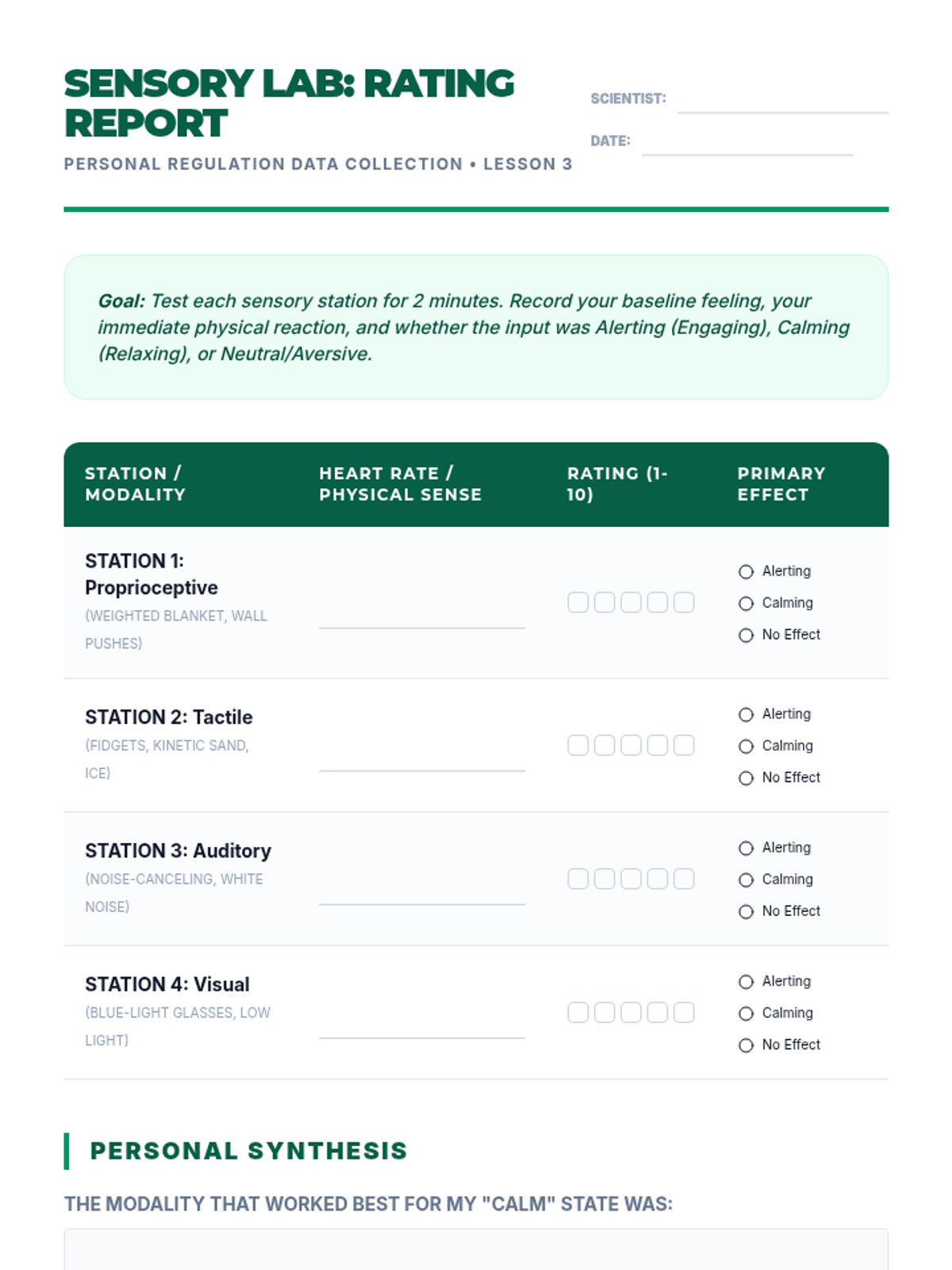Select Alerting radio for Station 3 Auditory

(x=746, y=849)
